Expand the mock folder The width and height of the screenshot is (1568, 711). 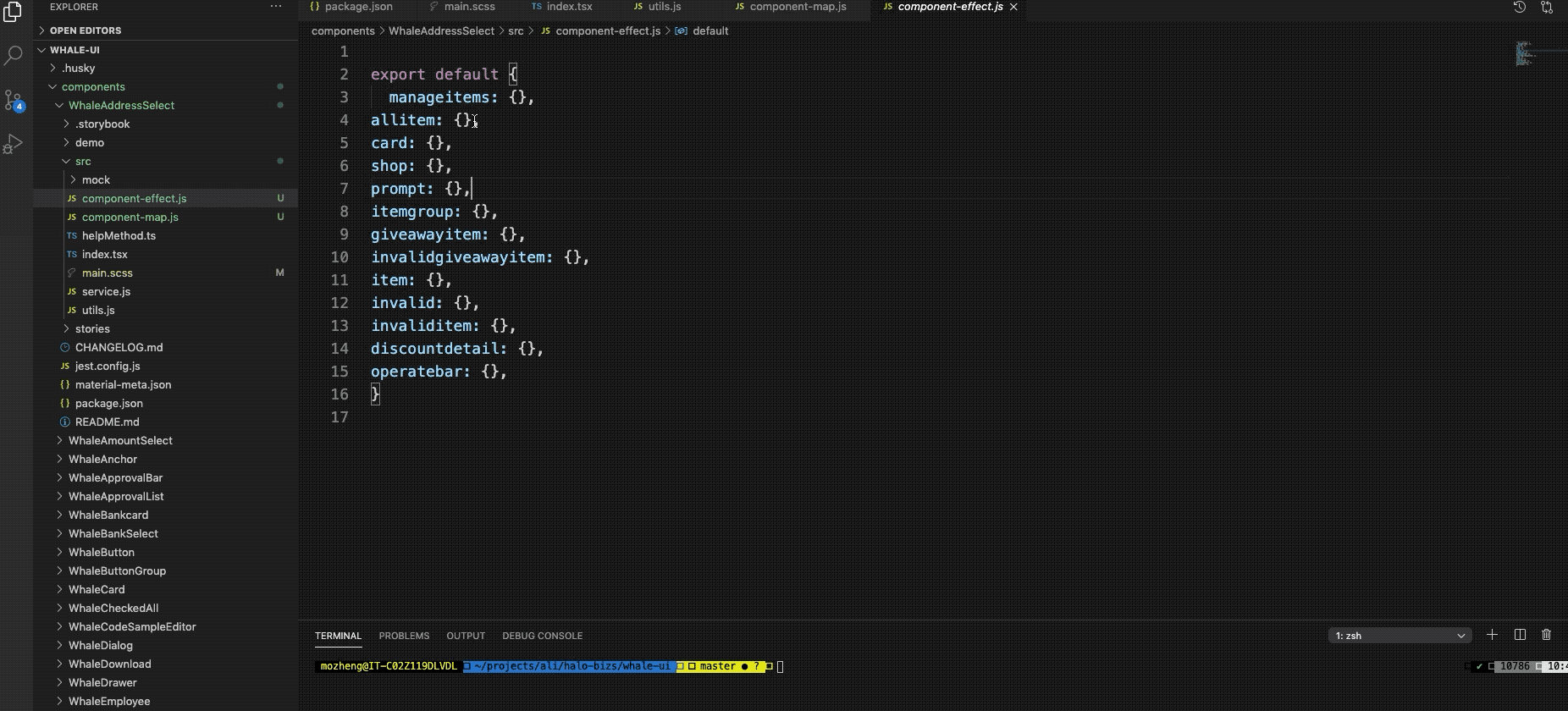165,180
